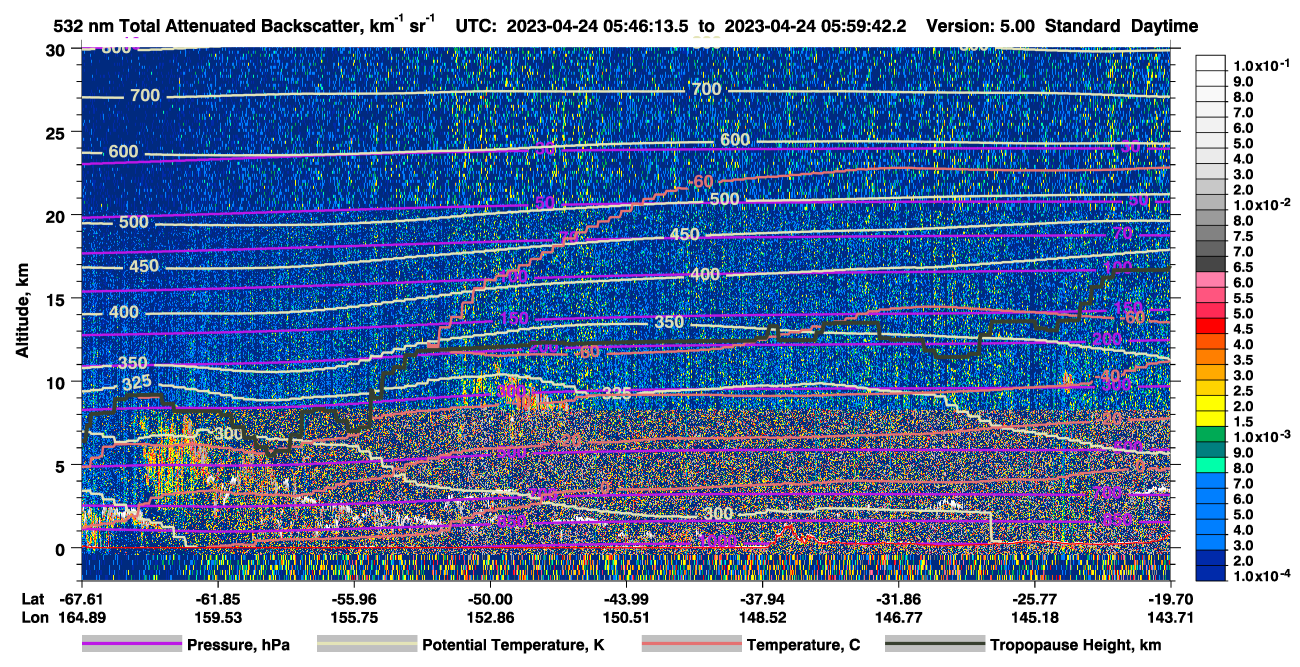Click the 'Lon' axis row label
The width and height of the screenshot is (1300, 667).
point(33,617)
